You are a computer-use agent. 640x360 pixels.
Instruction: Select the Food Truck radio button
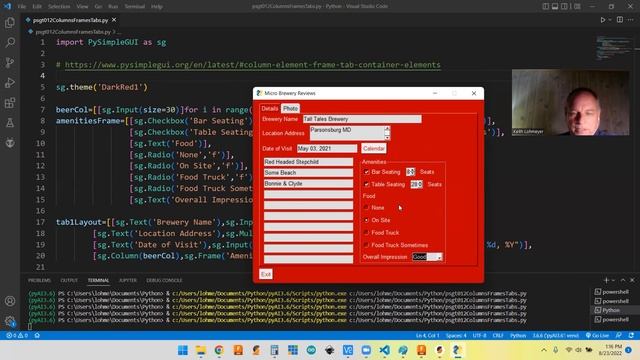[367, 233]
